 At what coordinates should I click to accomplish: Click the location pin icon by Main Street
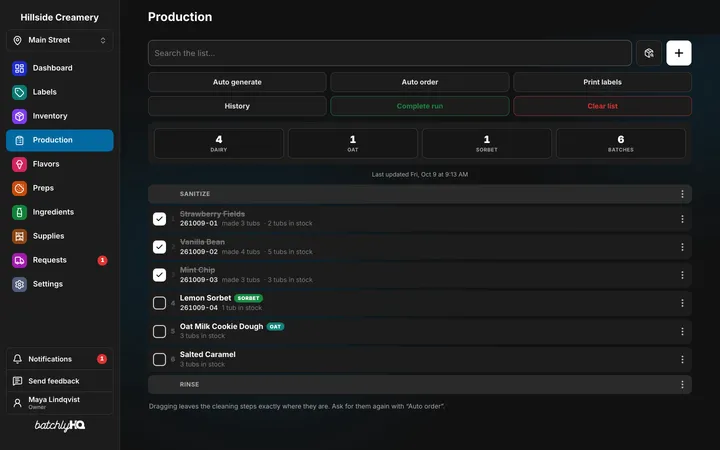click(17, 40)
